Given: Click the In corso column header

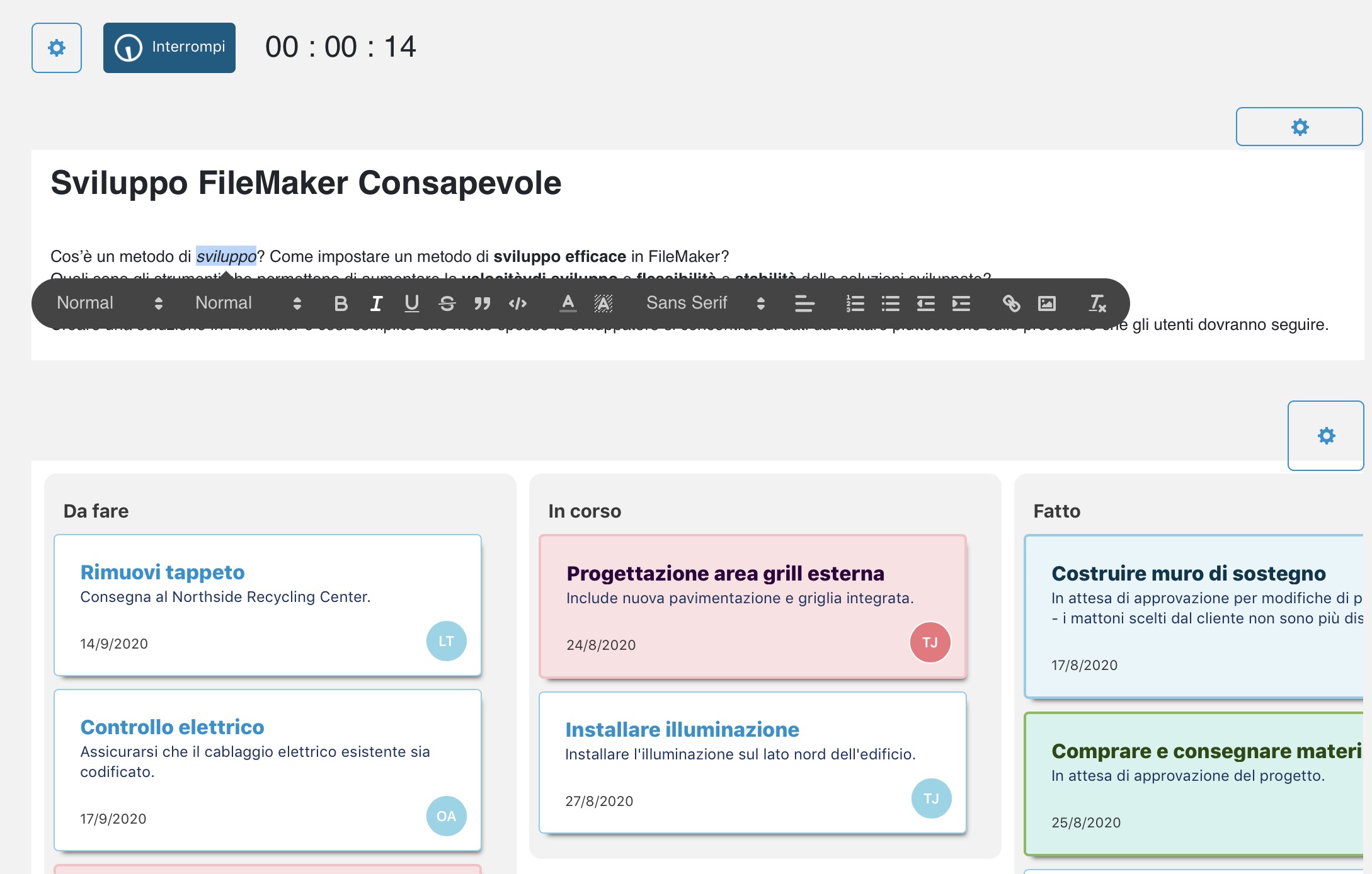Looking at the screenshot, I should tap(585, 511).
